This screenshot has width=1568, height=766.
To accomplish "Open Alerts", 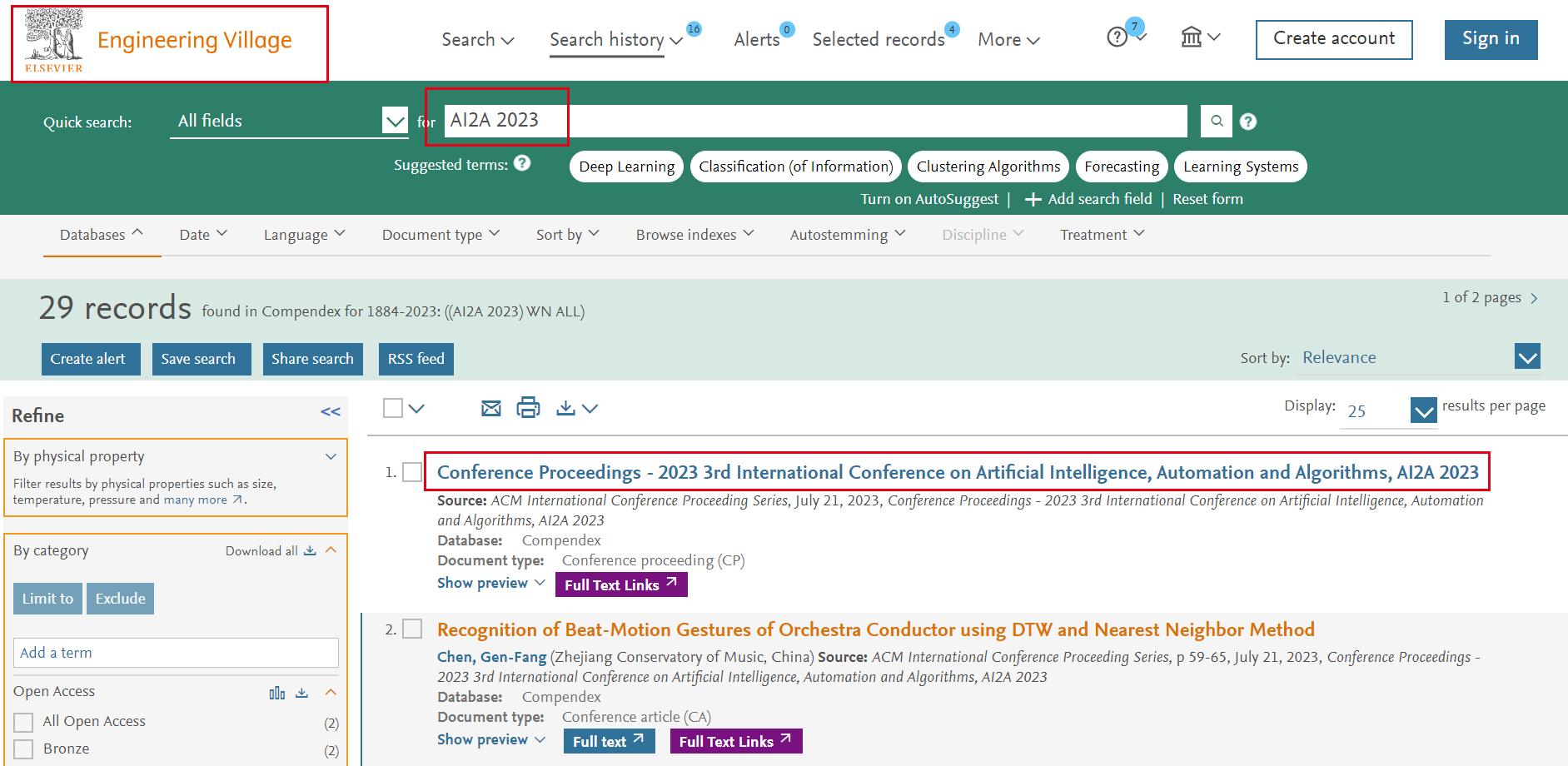I will (757, 39).
